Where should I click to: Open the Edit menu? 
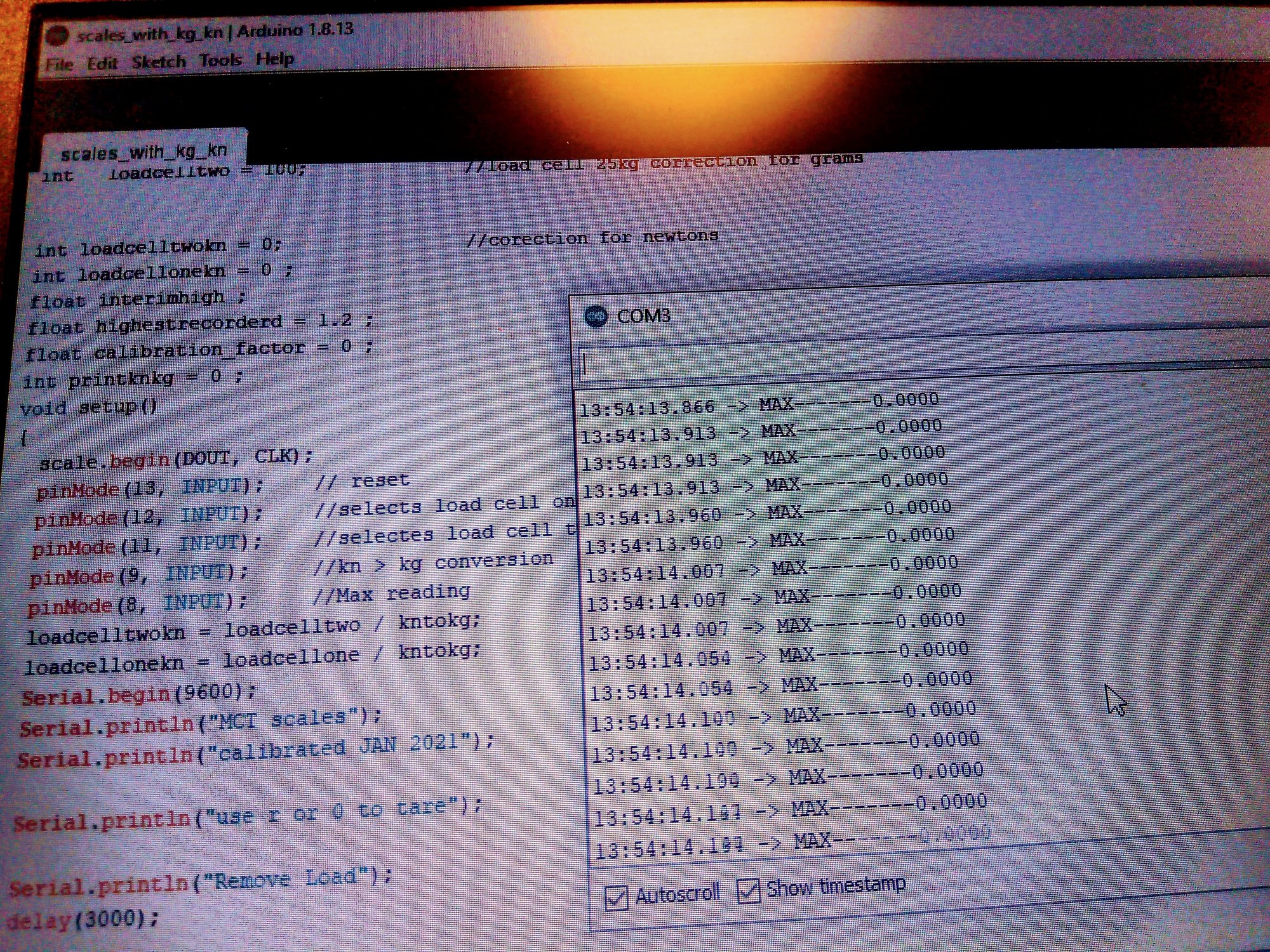click(102, 63)
